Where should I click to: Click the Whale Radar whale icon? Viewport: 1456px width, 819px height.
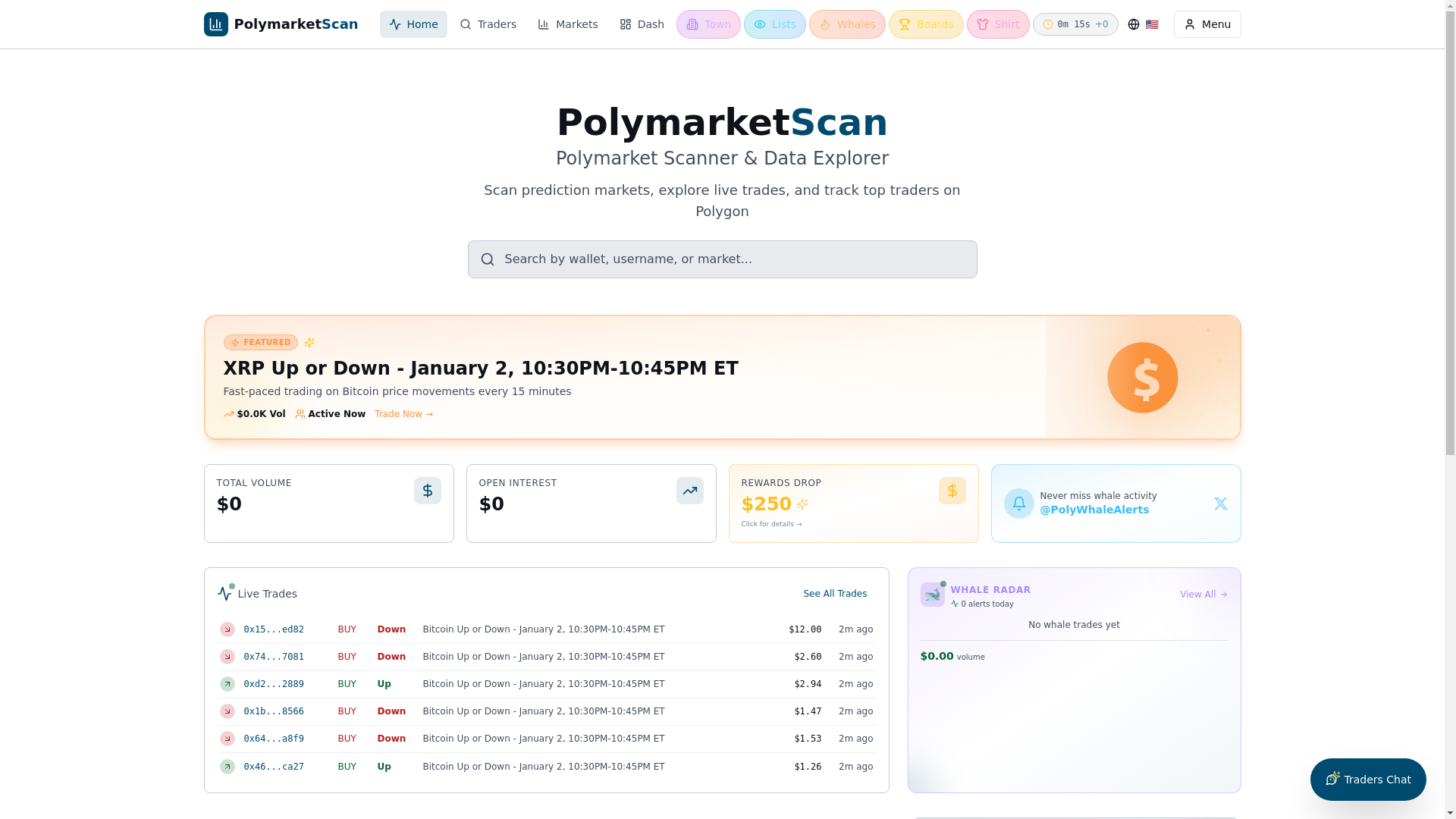[933, 595]
